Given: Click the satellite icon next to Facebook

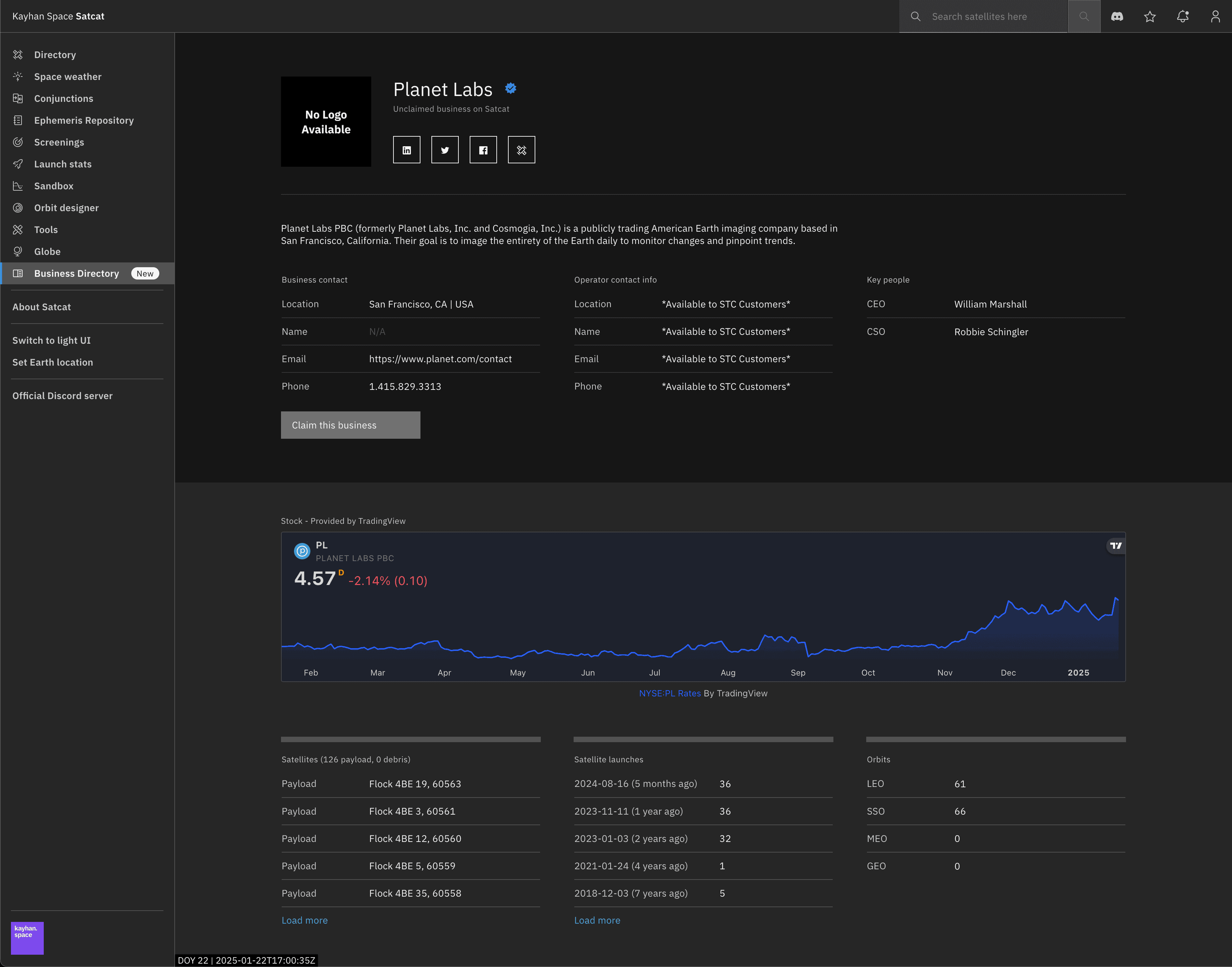Looking at the screenshot, I should coord(521,150).
